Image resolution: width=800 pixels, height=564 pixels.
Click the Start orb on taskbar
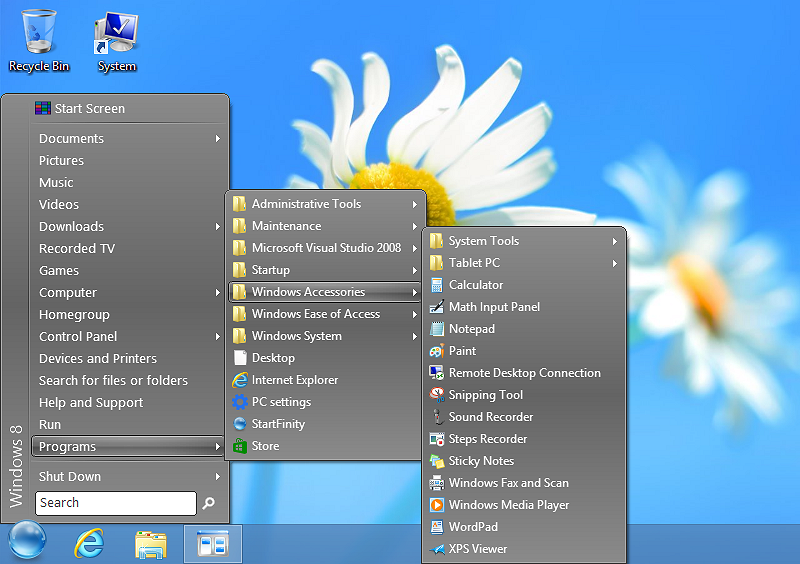coord(27,540)
